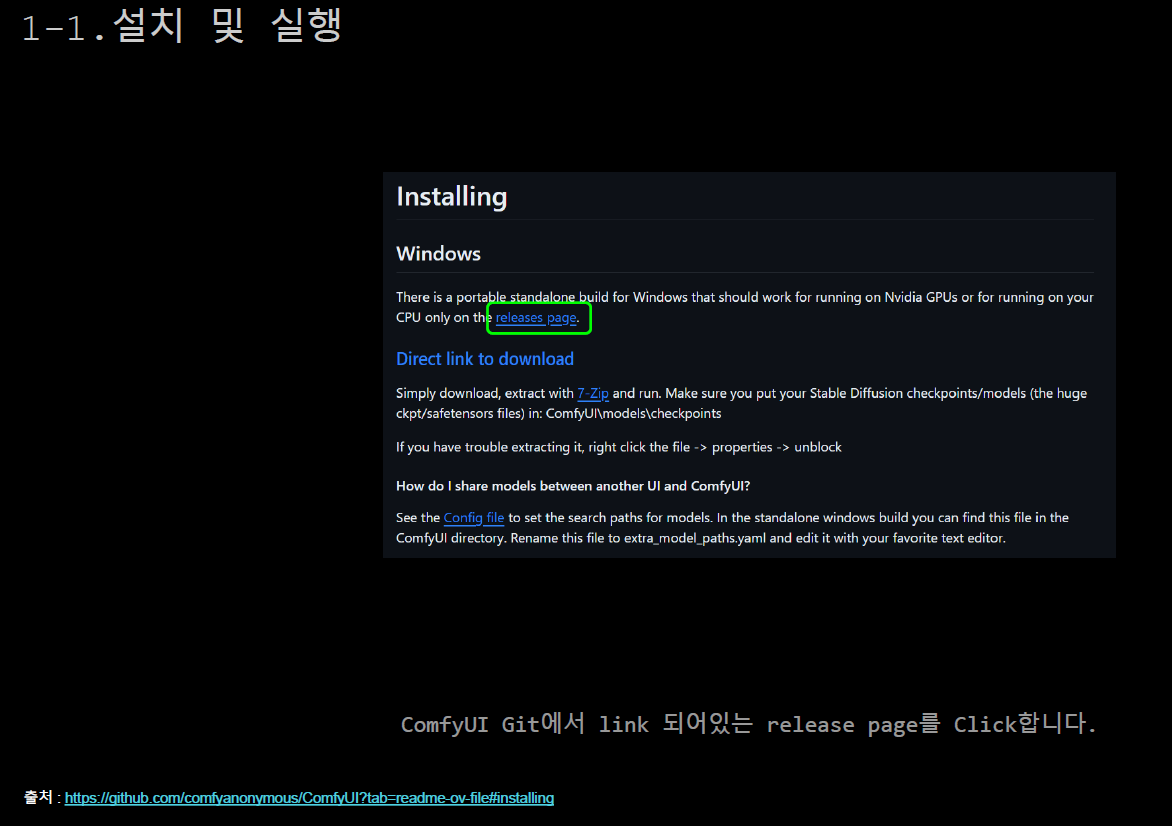Screen dimensions: 1172x826
Task: Click the Installing heading
Action: pos(451,197)
